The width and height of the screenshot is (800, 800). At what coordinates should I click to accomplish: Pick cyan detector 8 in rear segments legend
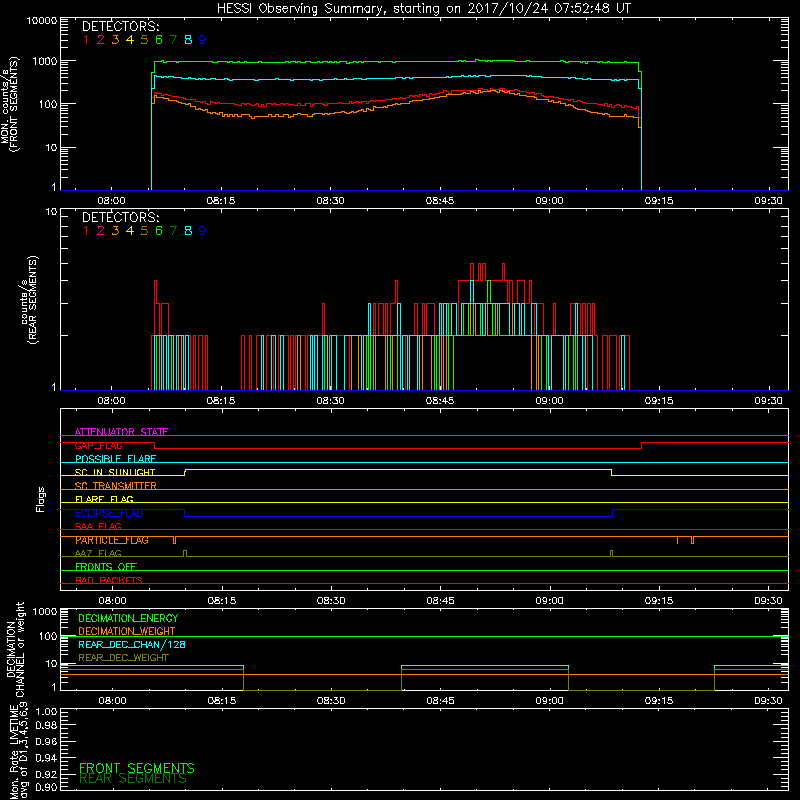click(188, 231)
